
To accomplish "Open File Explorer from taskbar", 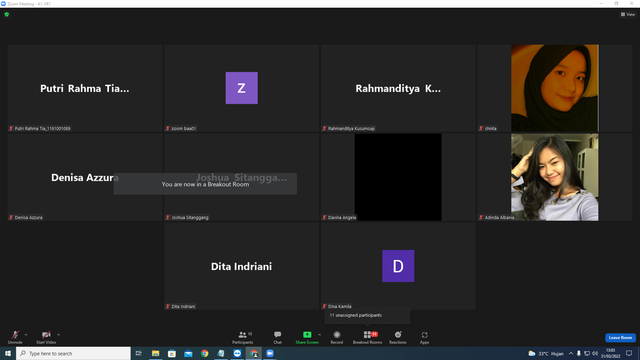I will (x=156, y=353).
